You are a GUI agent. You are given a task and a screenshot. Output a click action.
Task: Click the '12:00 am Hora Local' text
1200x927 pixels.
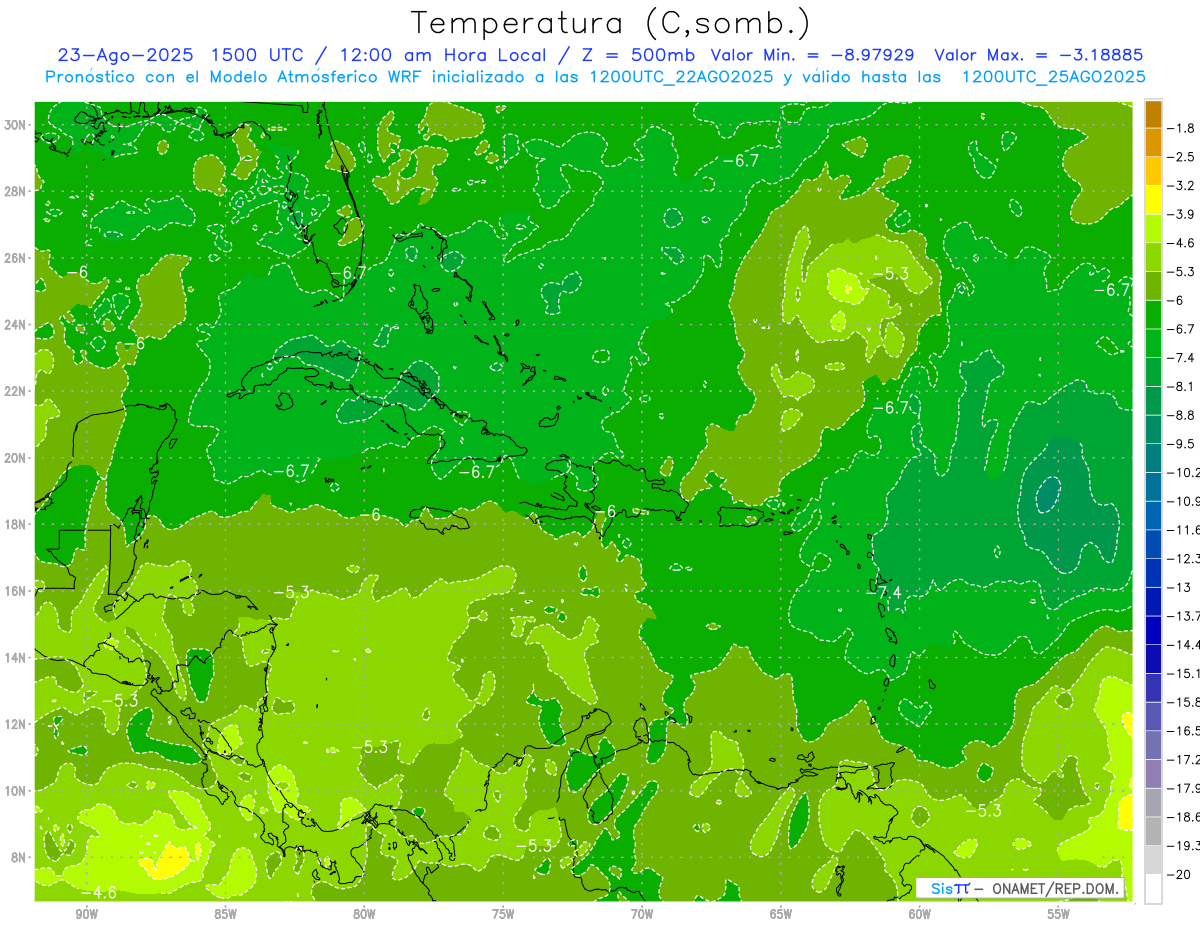445,55
